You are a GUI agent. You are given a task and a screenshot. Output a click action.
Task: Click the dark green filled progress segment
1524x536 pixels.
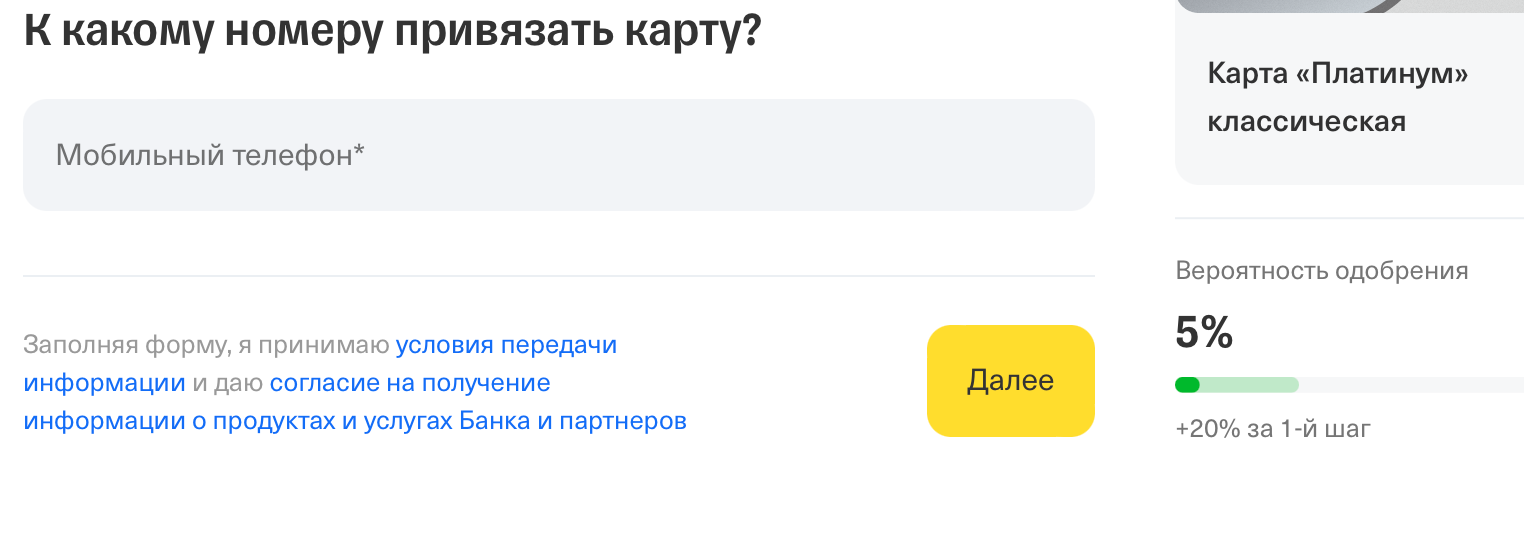(x=1187, y=385)
